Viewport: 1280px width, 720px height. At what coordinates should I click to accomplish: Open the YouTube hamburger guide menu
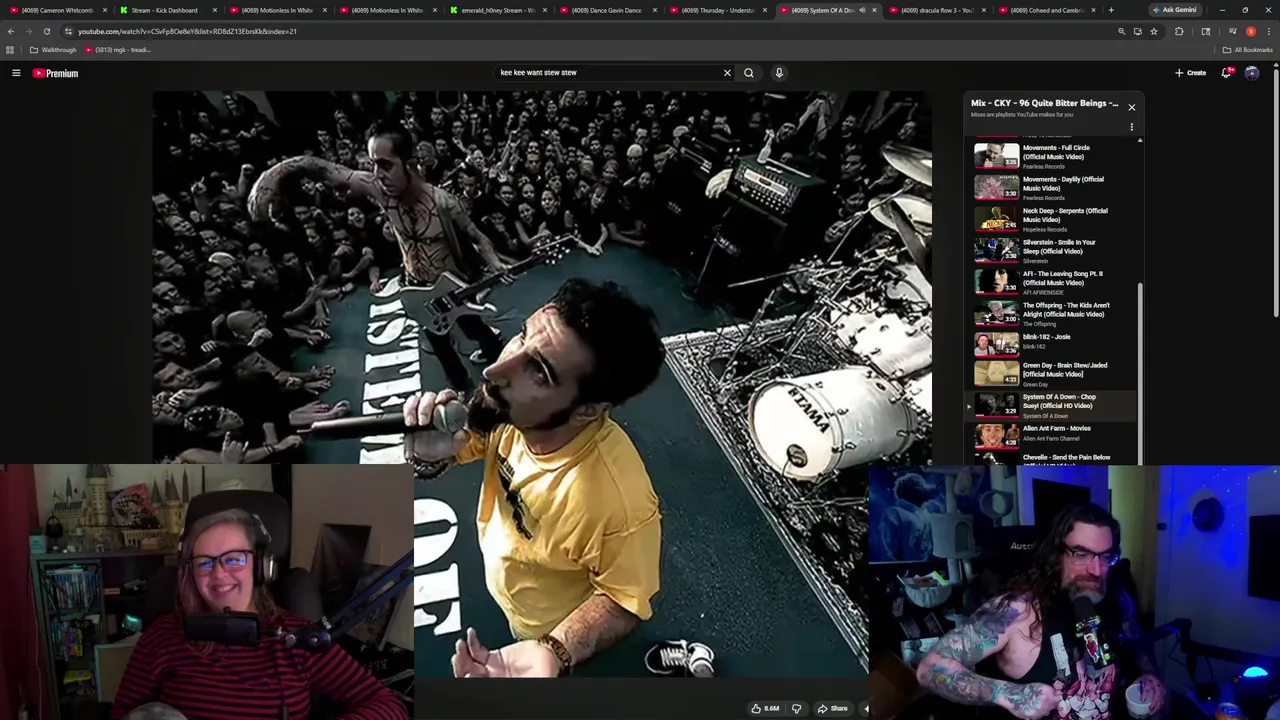[x=16, y=73]
